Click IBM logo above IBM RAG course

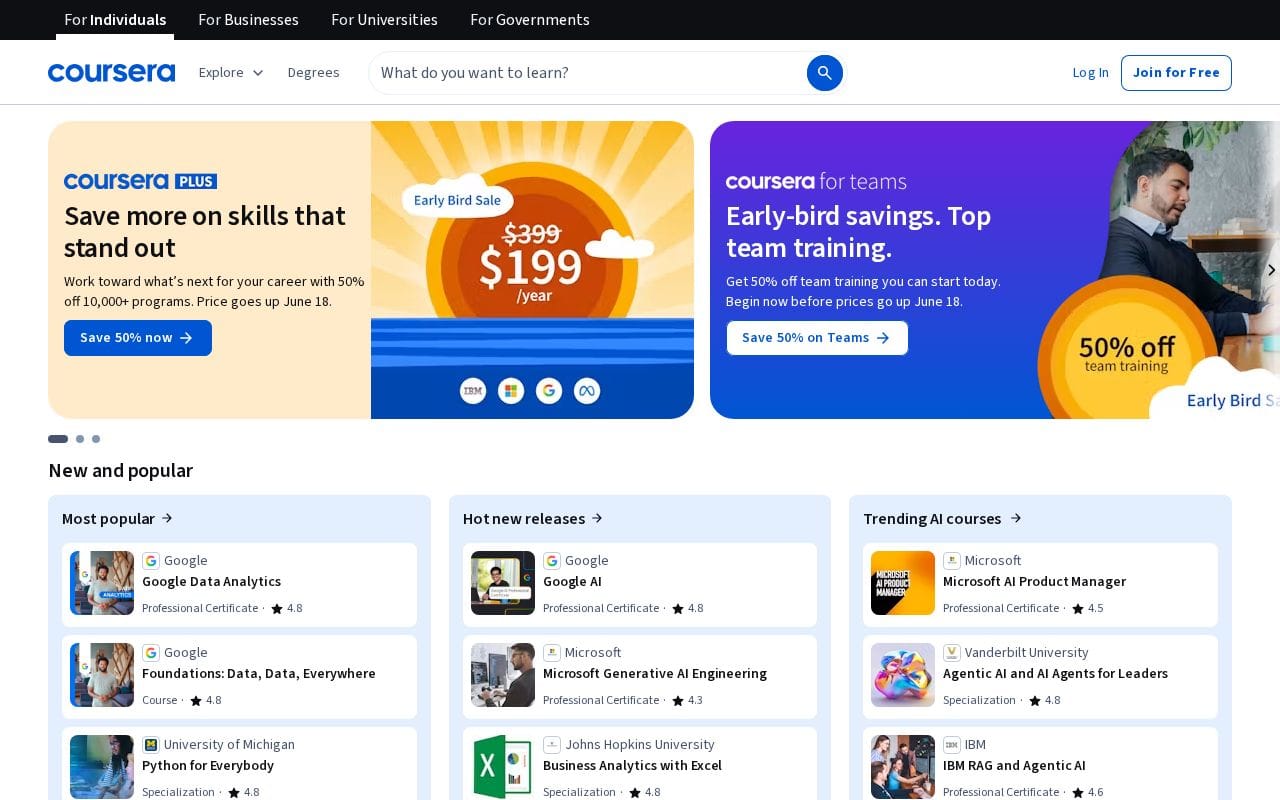click(x=952, y=745)
